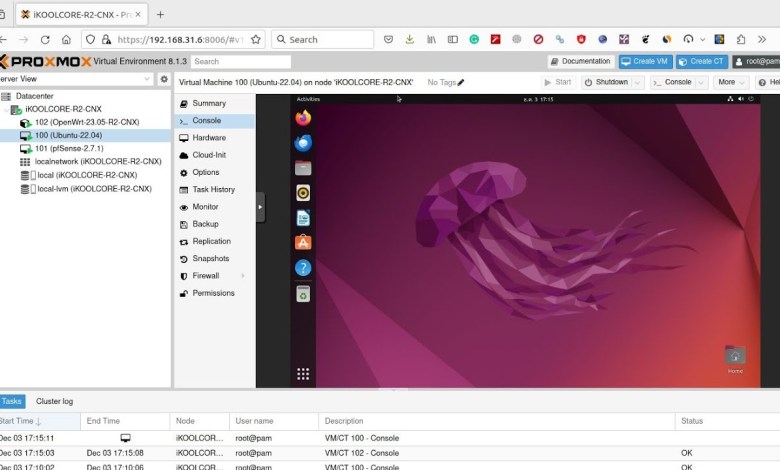Save to Pocket icon in toolbar
Image resolution: width=780 pixels, height=470 pixels.
[389, 39]
